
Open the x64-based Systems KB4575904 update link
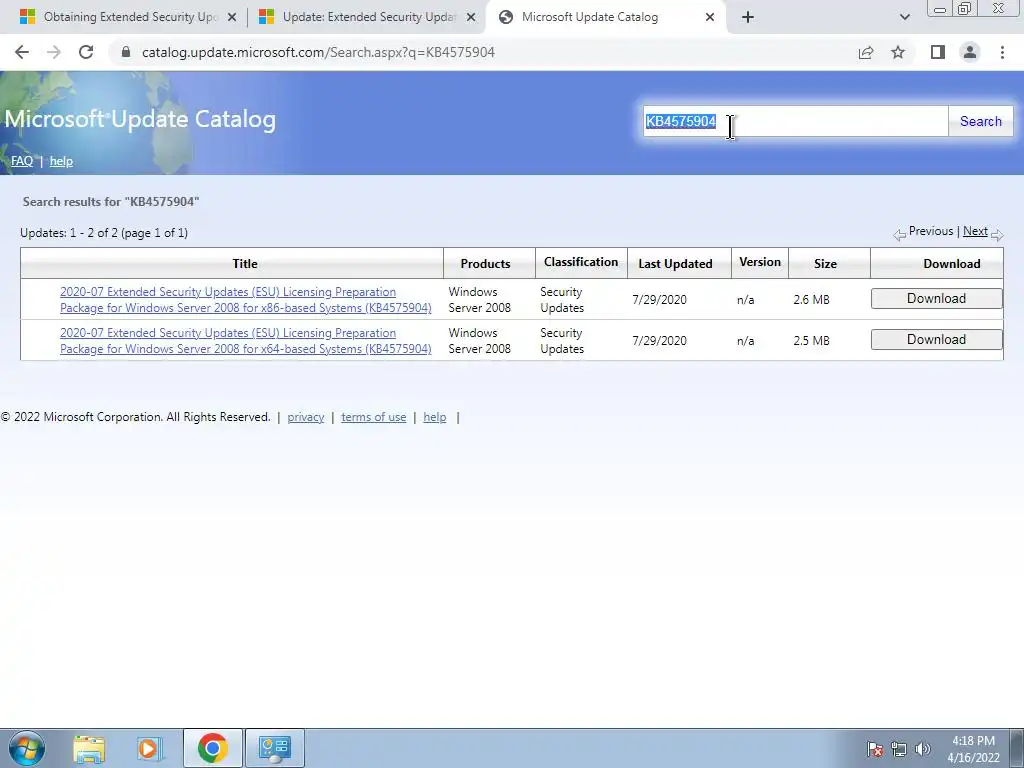(246, 341)
